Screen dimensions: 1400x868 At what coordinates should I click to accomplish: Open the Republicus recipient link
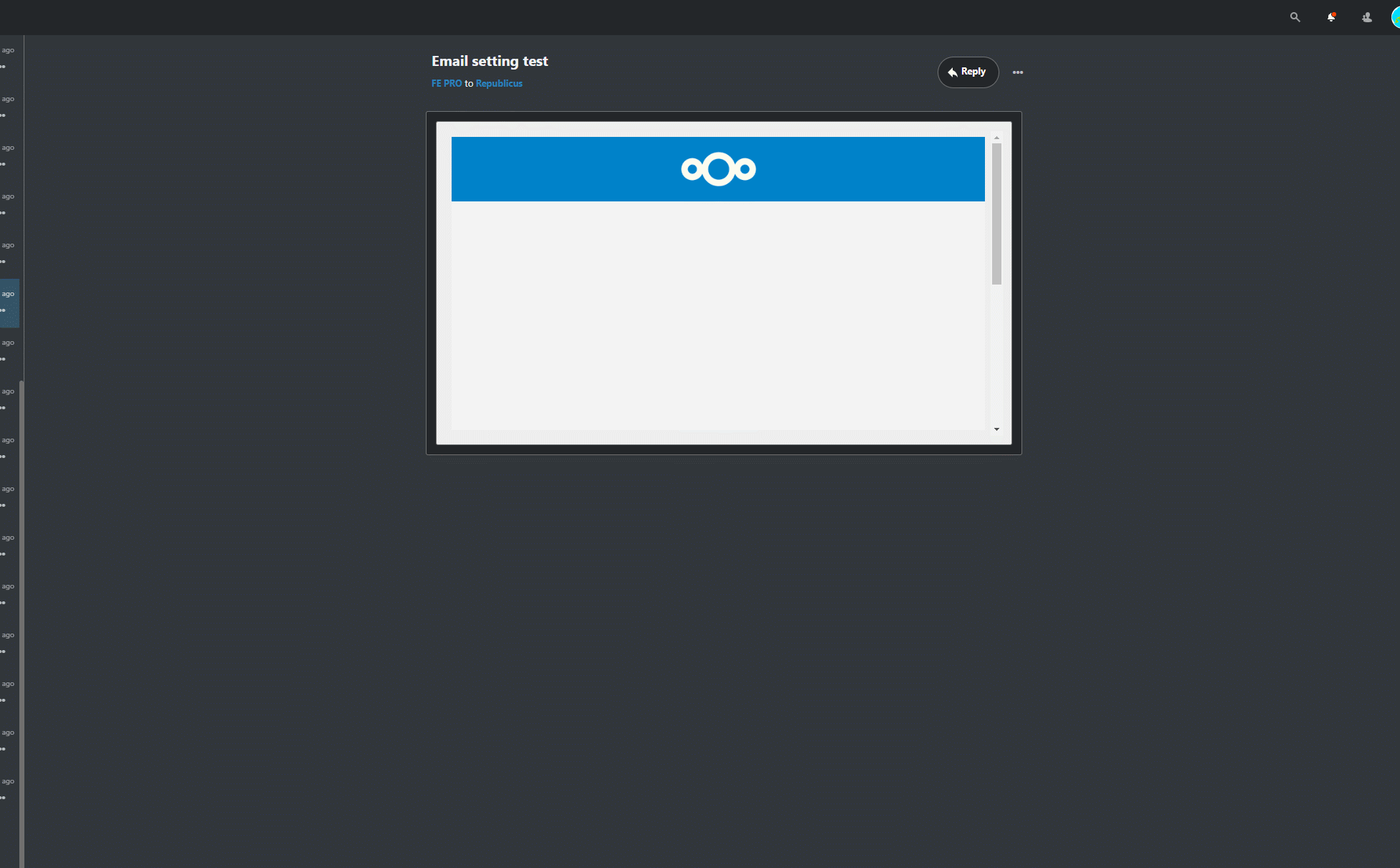click(499, 83)
